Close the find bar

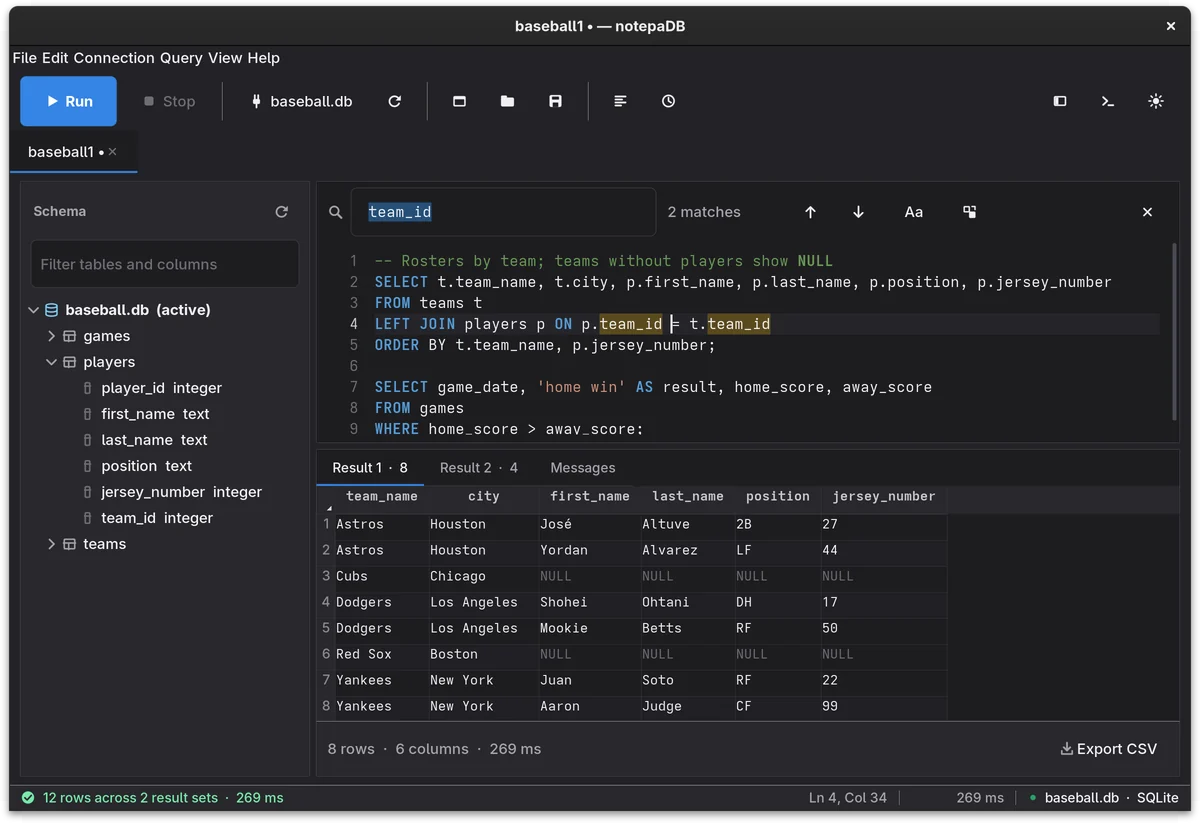pyautogui.click(x=1147, y=212)
